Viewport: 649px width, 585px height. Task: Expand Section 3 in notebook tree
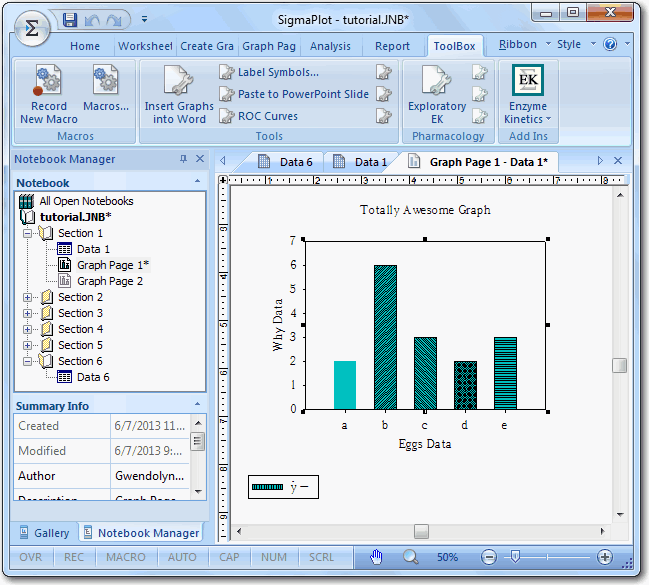(x=27, y=313)
